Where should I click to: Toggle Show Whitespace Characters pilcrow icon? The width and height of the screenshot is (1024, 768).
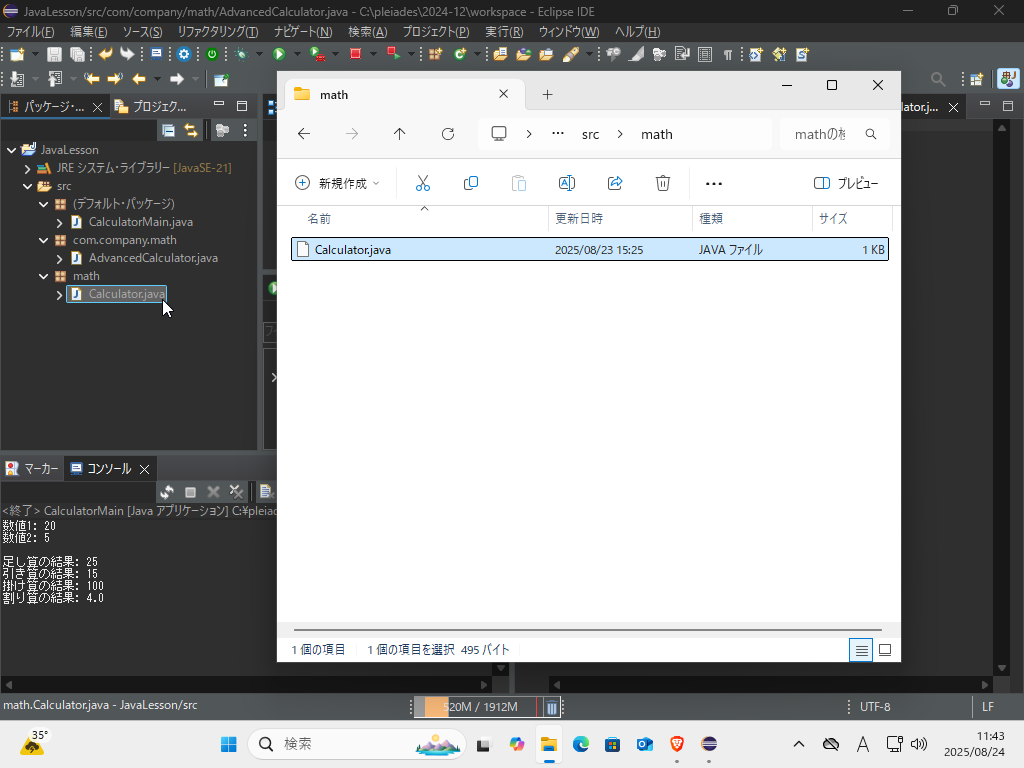728,55
